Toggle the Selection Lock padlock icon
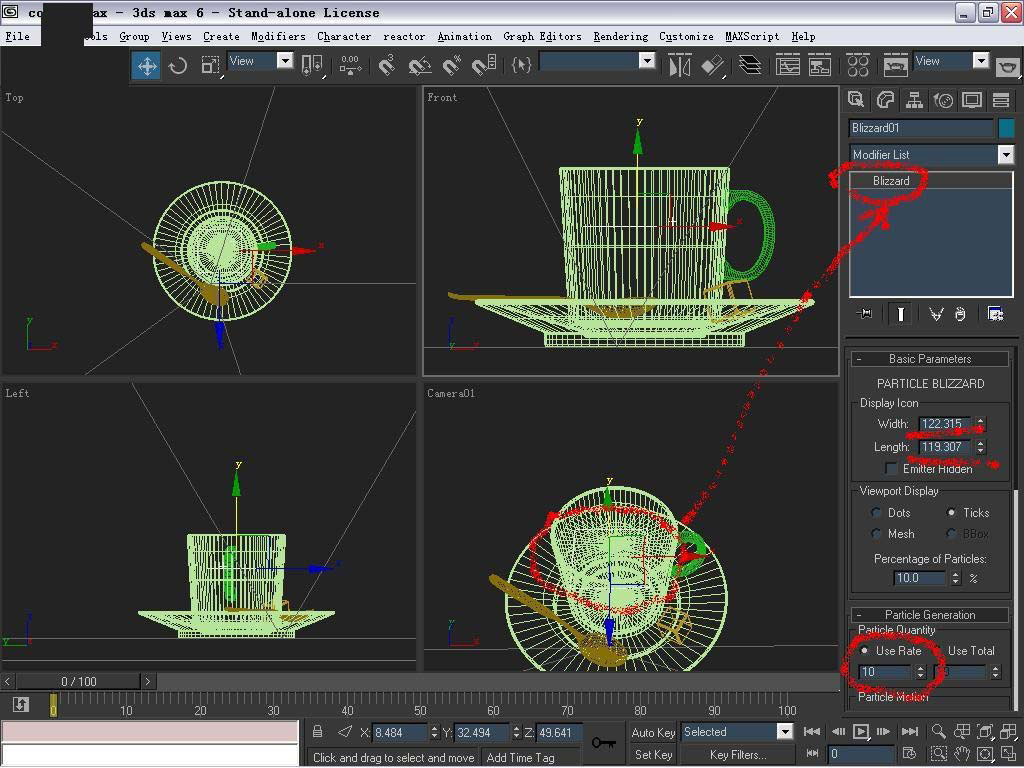 click(x=317, y=732)
